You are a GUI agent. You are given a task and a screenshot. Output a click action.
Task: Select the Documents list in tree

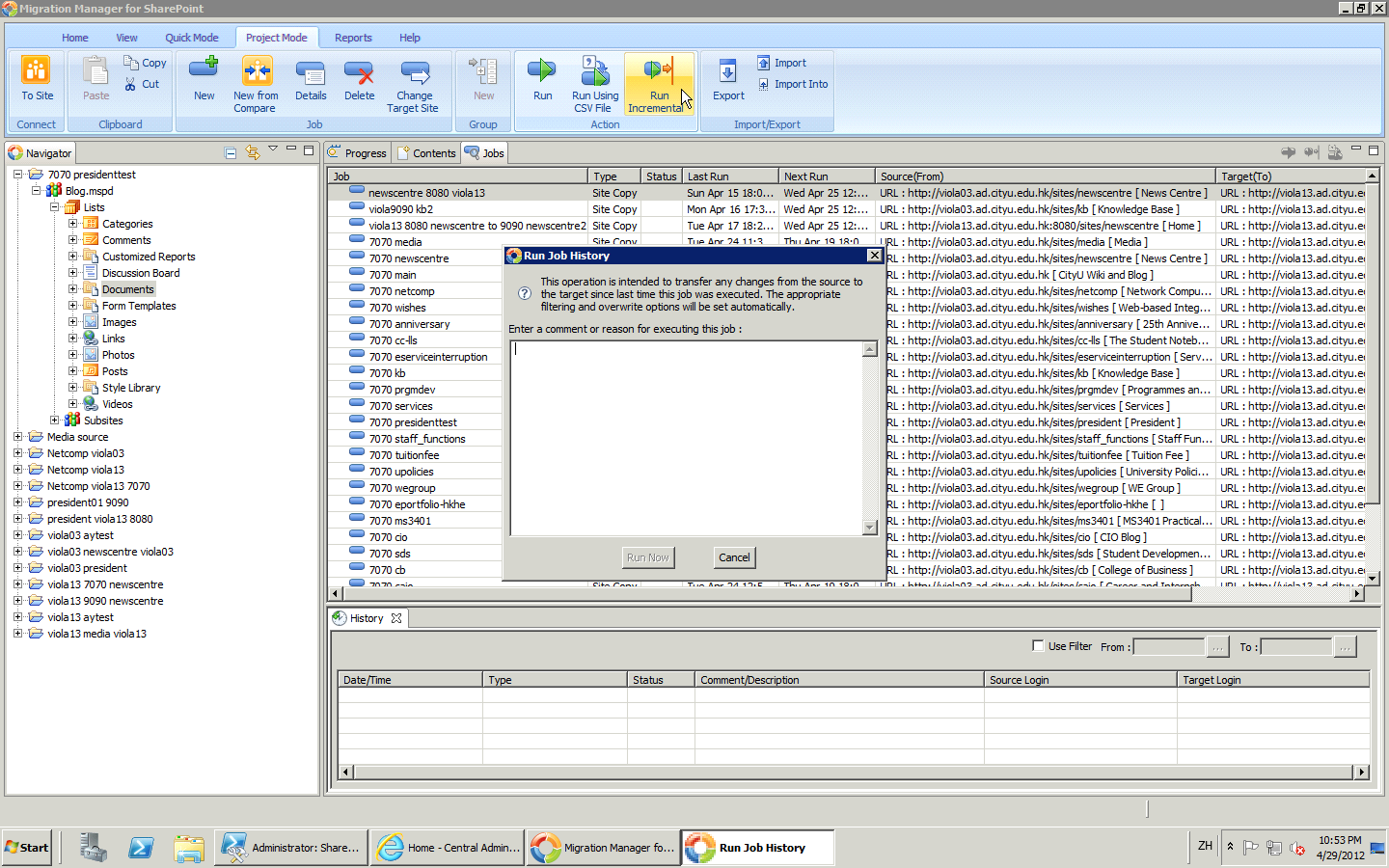tap(127, 289)
